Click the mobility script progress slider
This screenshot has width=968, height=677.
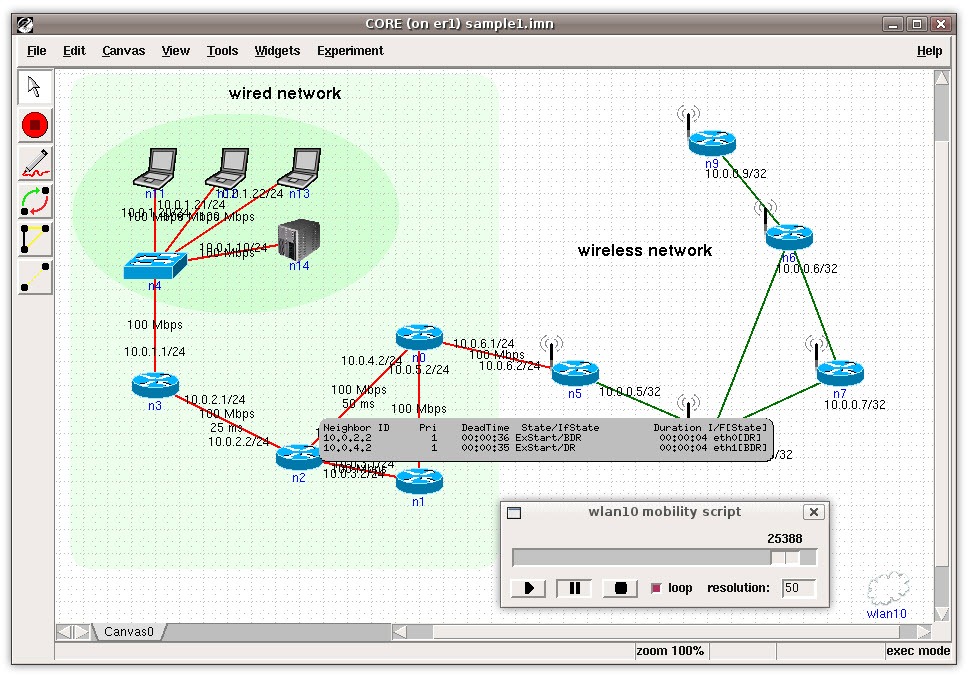tap(664, 557)
